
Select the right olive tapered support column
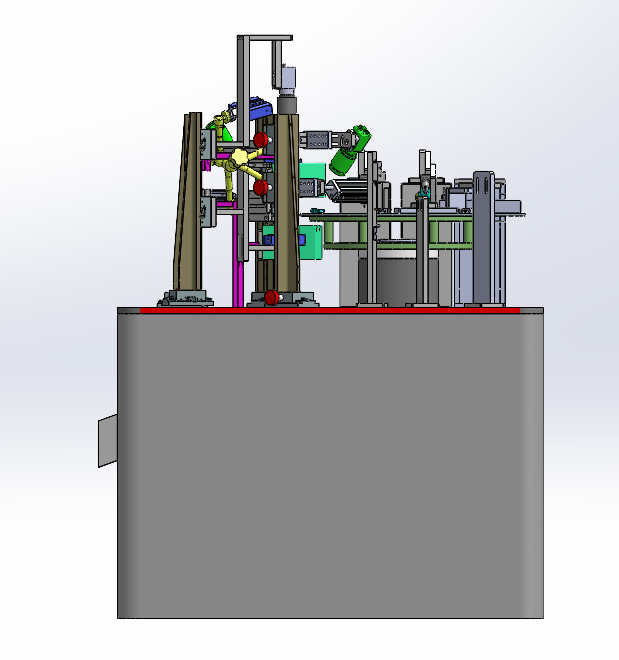(287, 203)
